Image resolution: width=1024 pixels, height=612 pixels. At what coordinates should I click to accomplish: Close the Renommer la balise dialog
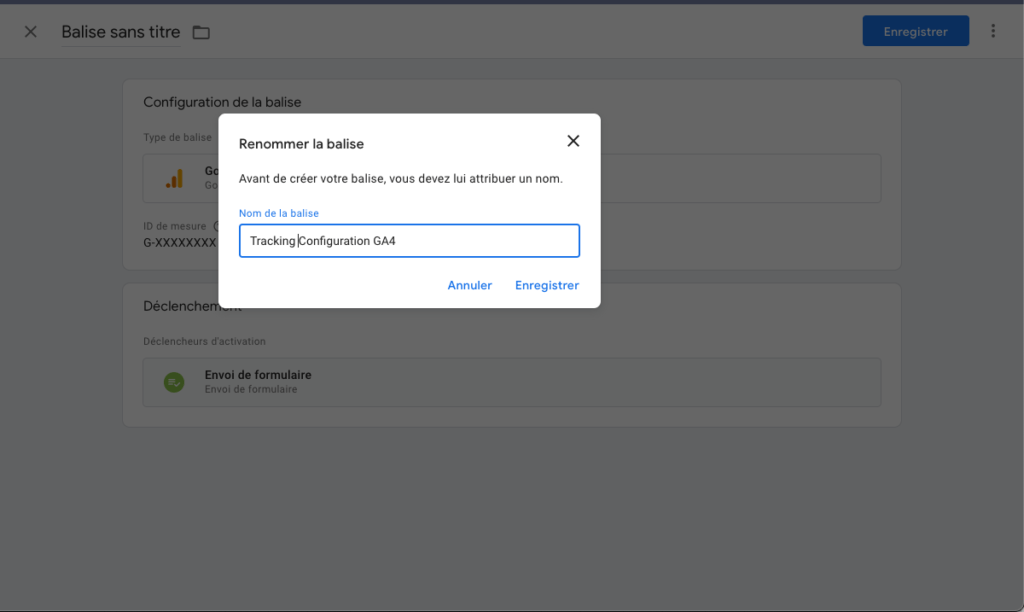[x=573, y=141]
